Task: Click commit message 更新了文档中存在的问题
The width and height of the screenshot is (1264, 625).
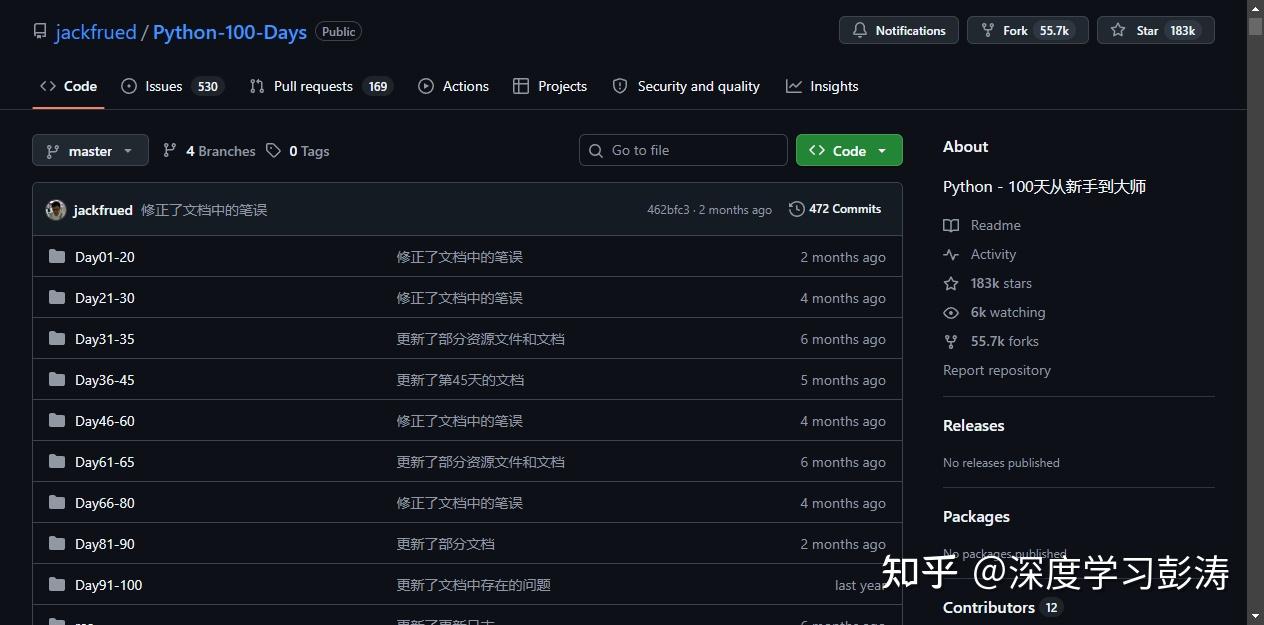Action: click(x=474, y=585)
